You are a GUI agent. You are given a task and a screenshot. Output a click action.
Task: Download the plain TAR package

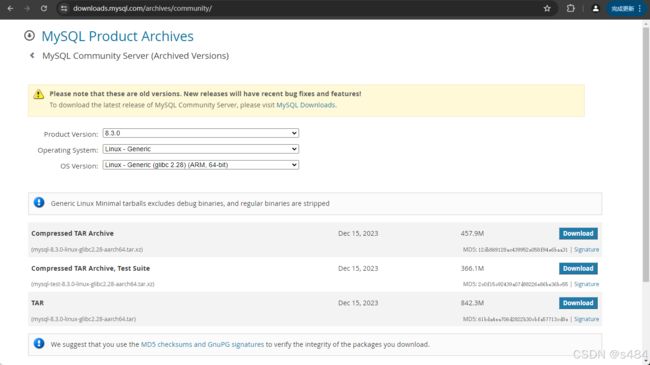tap(578, 303)
